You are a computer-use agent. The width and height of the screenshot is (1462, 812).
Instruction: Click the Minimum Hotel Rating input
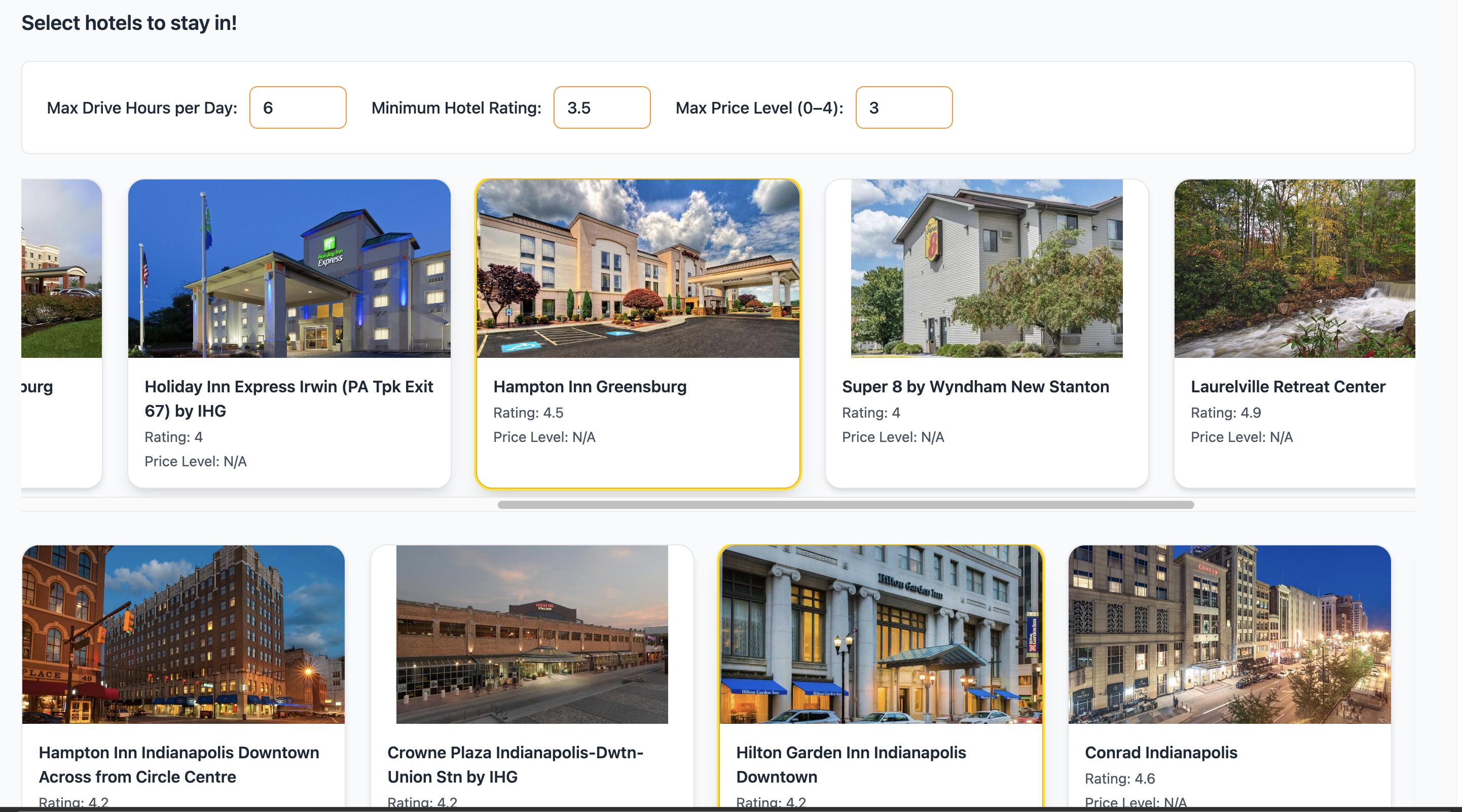pyautogui.click(x=602, y=107)
